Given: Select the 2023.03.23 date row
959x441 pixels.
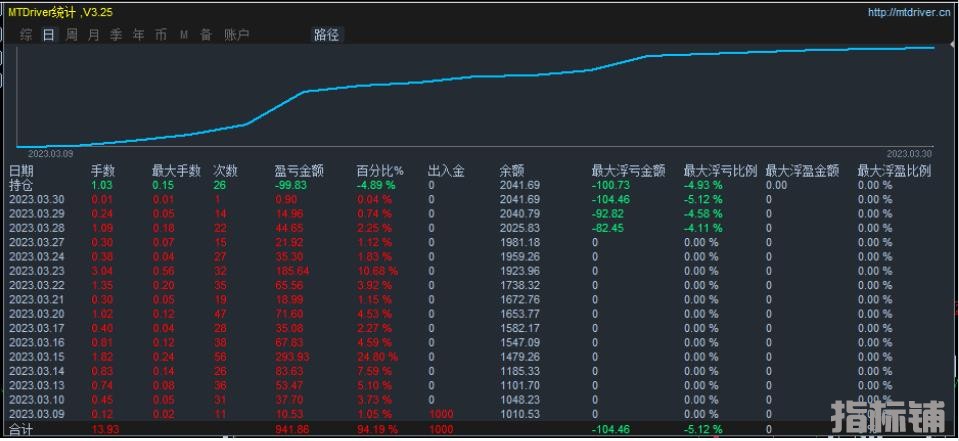Looking at the screenshot, I should [37, 271].
